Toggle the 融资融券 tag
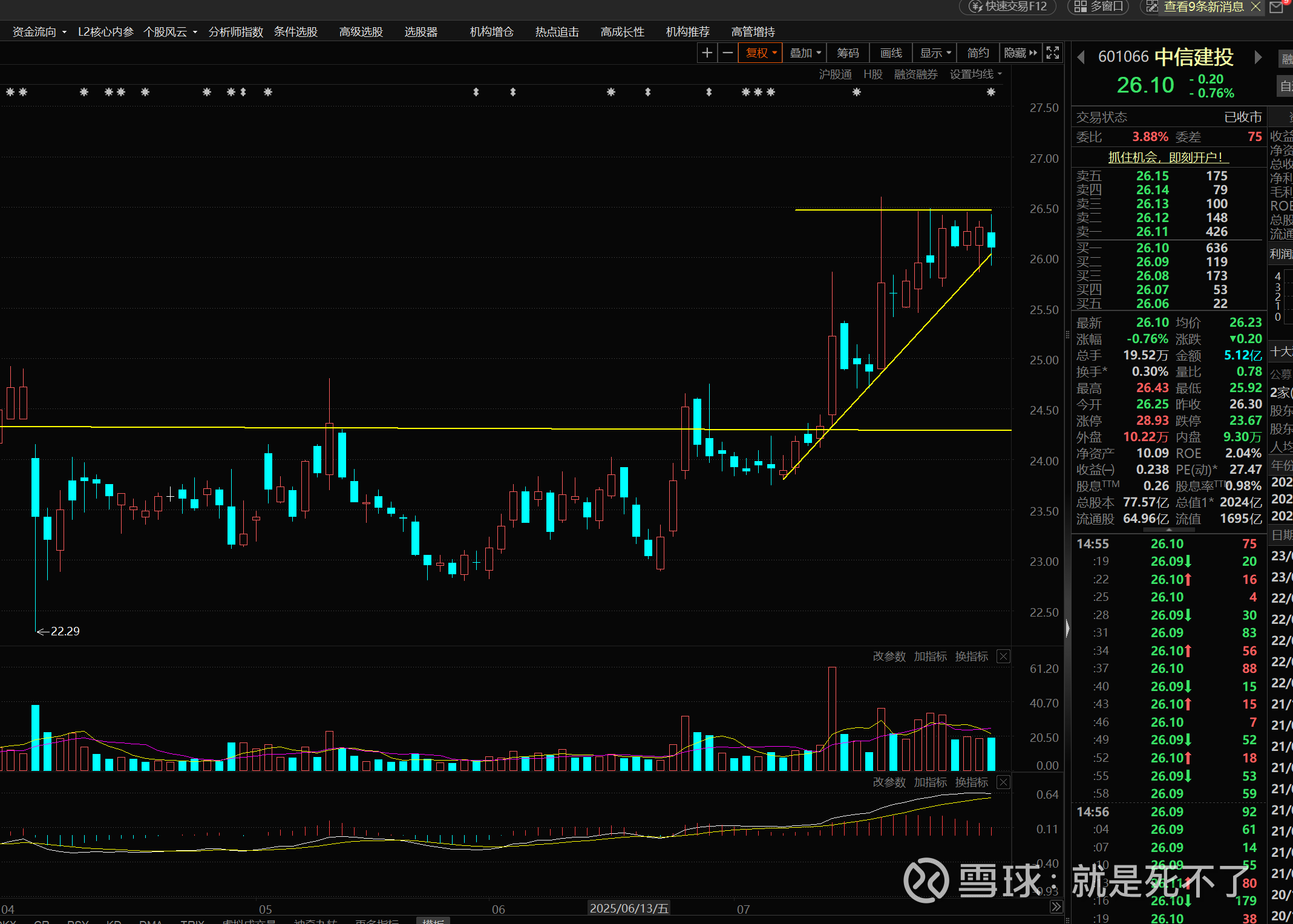 (x=915, y=74)
